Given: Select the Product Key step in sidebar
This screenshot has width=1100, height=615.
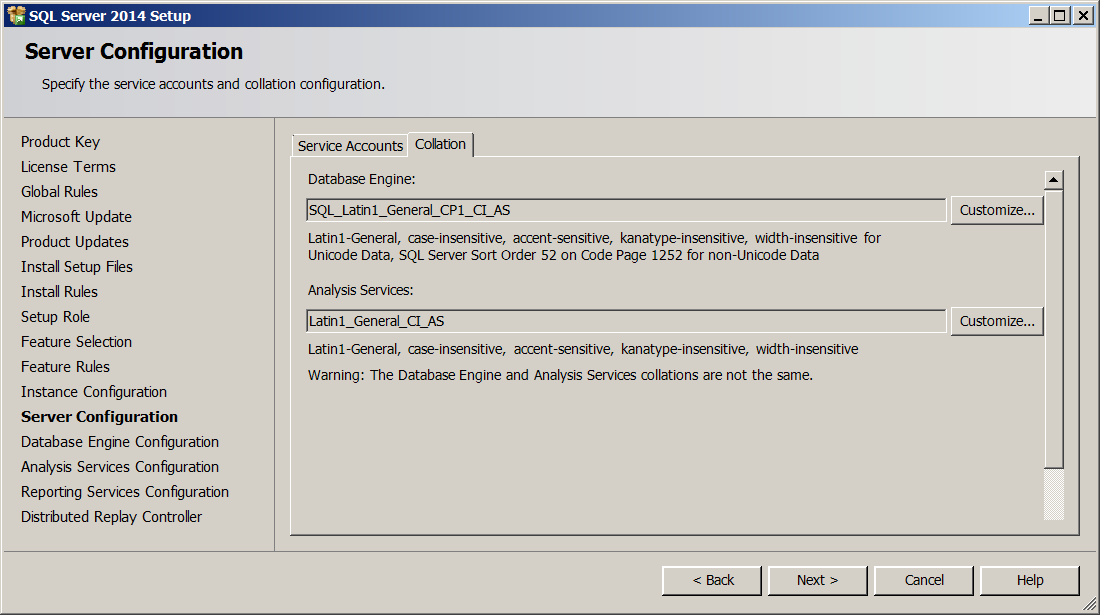Looking at the screenshot, I should 60,142.
